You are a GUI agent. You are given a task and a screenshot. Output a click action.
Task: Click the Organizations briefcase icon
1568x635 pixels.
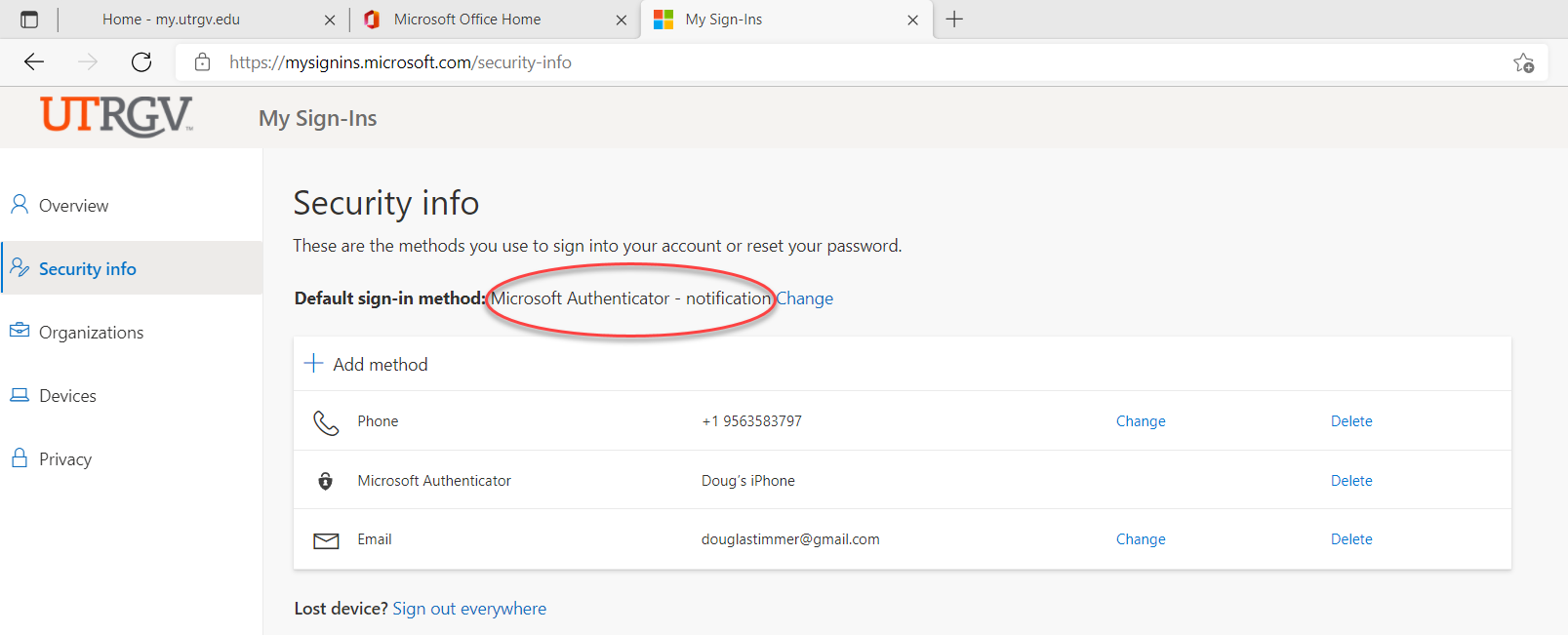point(20,331)
